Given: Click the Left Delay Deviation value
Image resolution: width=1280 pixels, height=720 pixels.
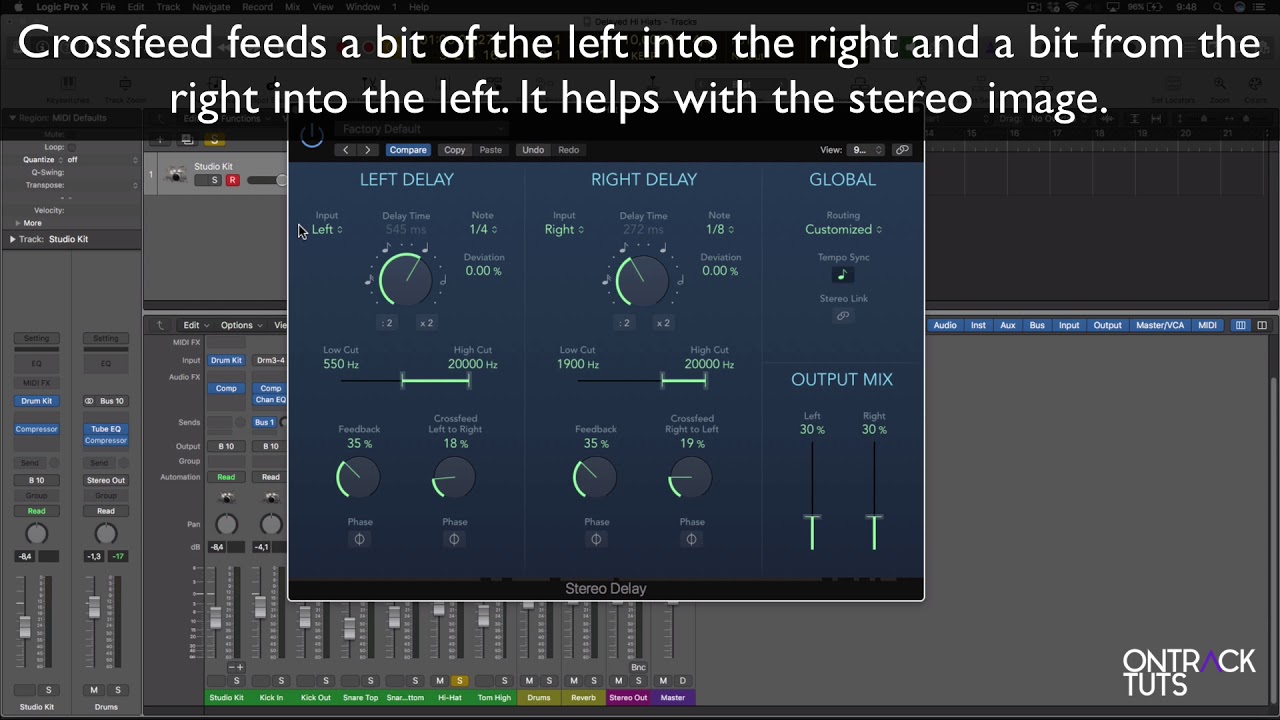Looking at the screenshot, I should [x=483, y=271].
